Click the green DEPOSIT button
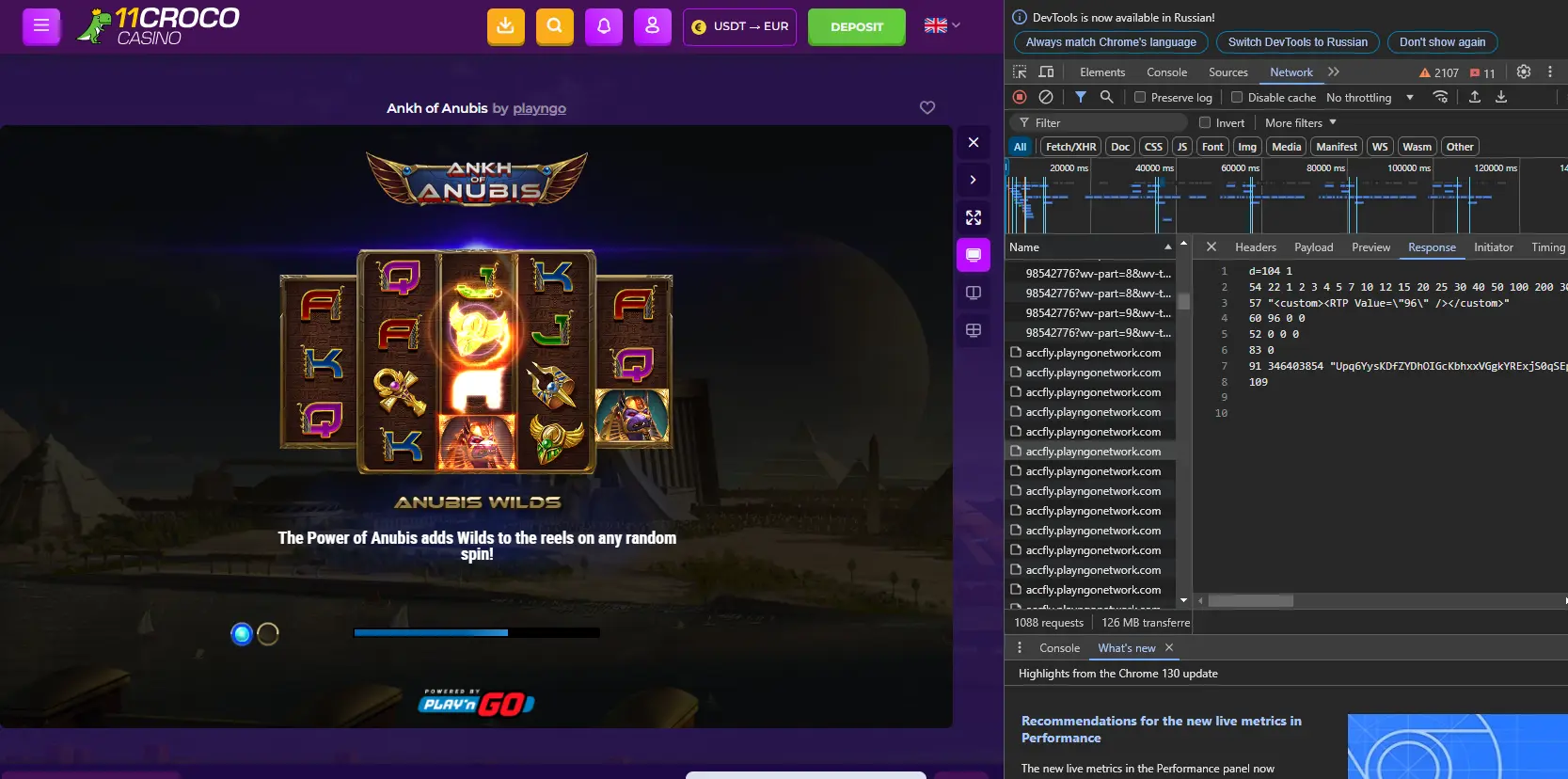 (x=857, y=26)
